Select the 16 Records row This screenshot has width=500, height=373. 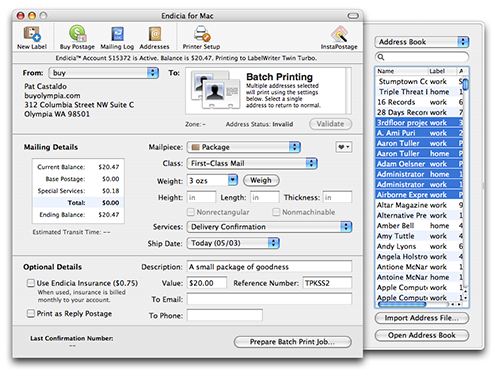419,102
